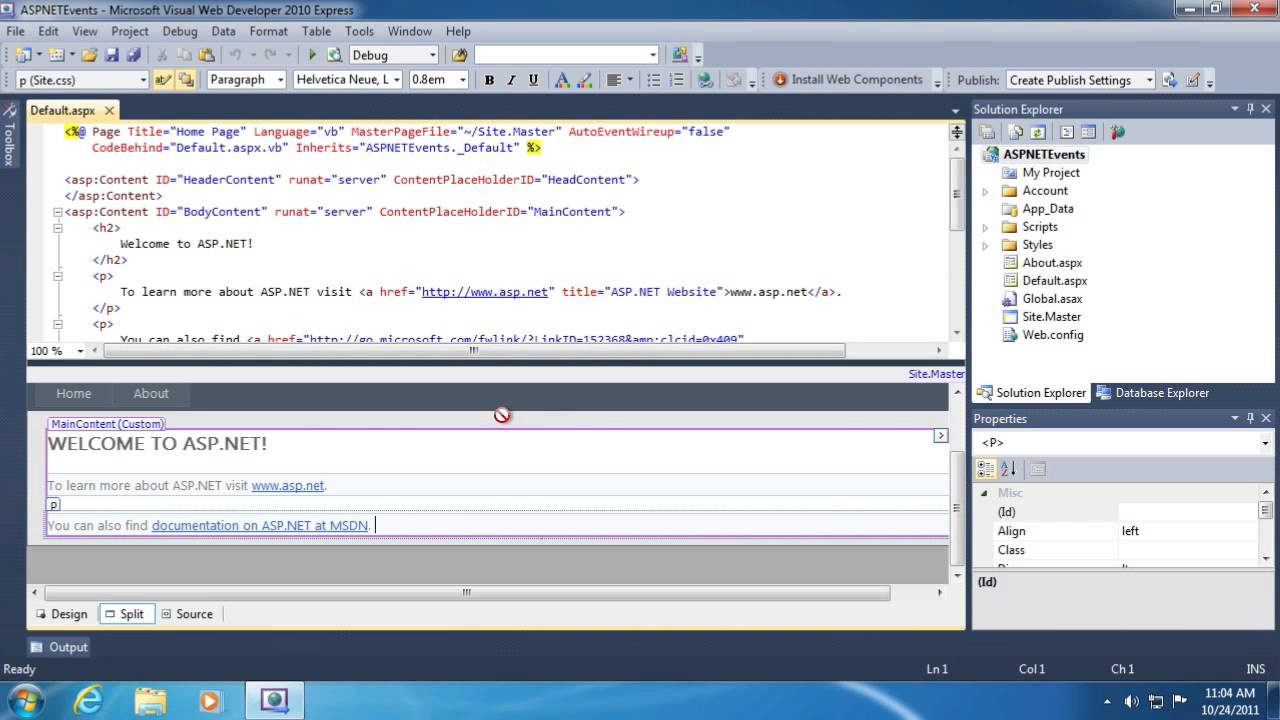Expand the Scripts folder node
The image size is (1280, 720).
coord(986,227)
